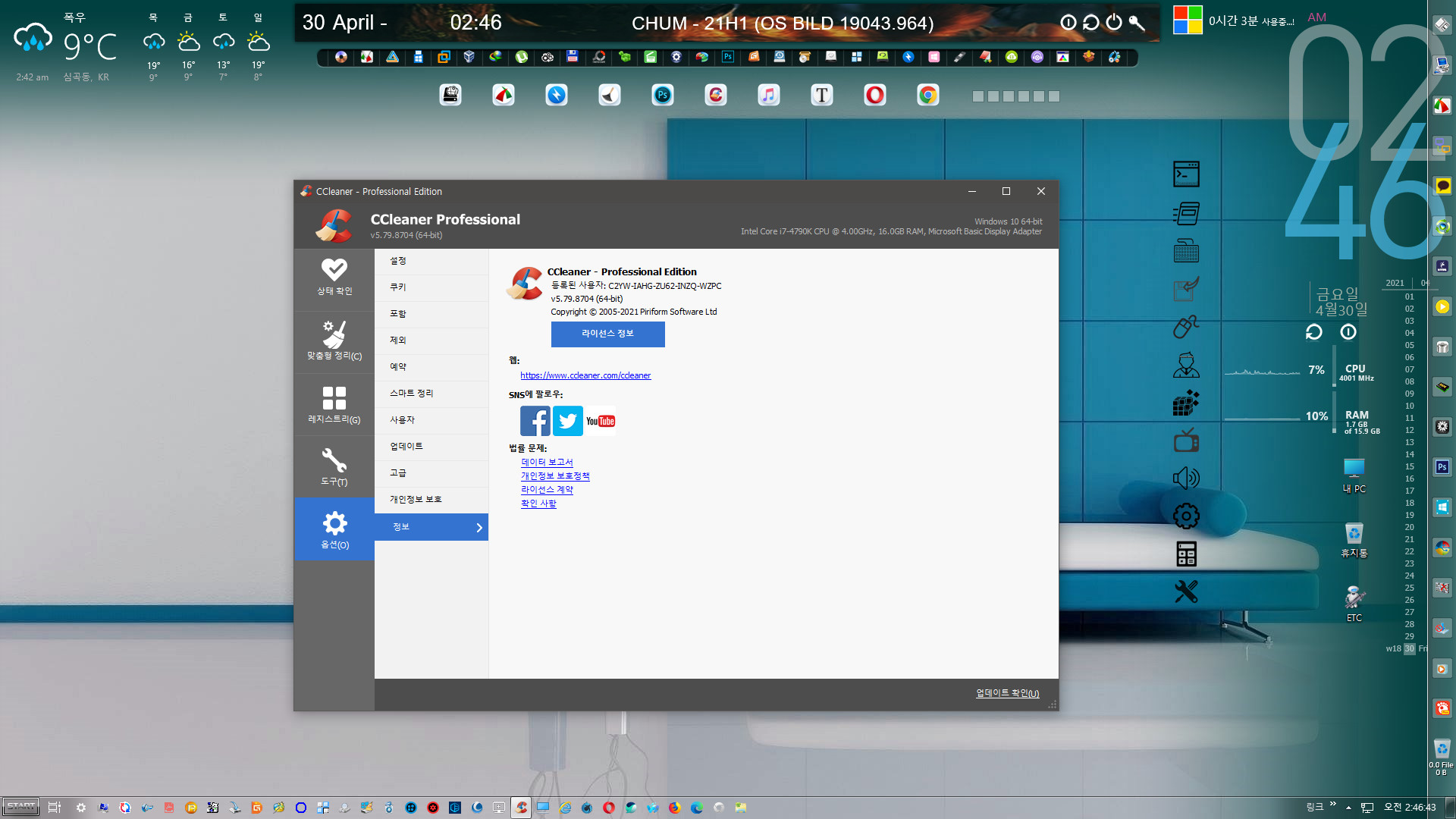The width and height of the screenshot is (1456, 819).
Task: Open the T text editor dock icon
Action: [822, 95]
